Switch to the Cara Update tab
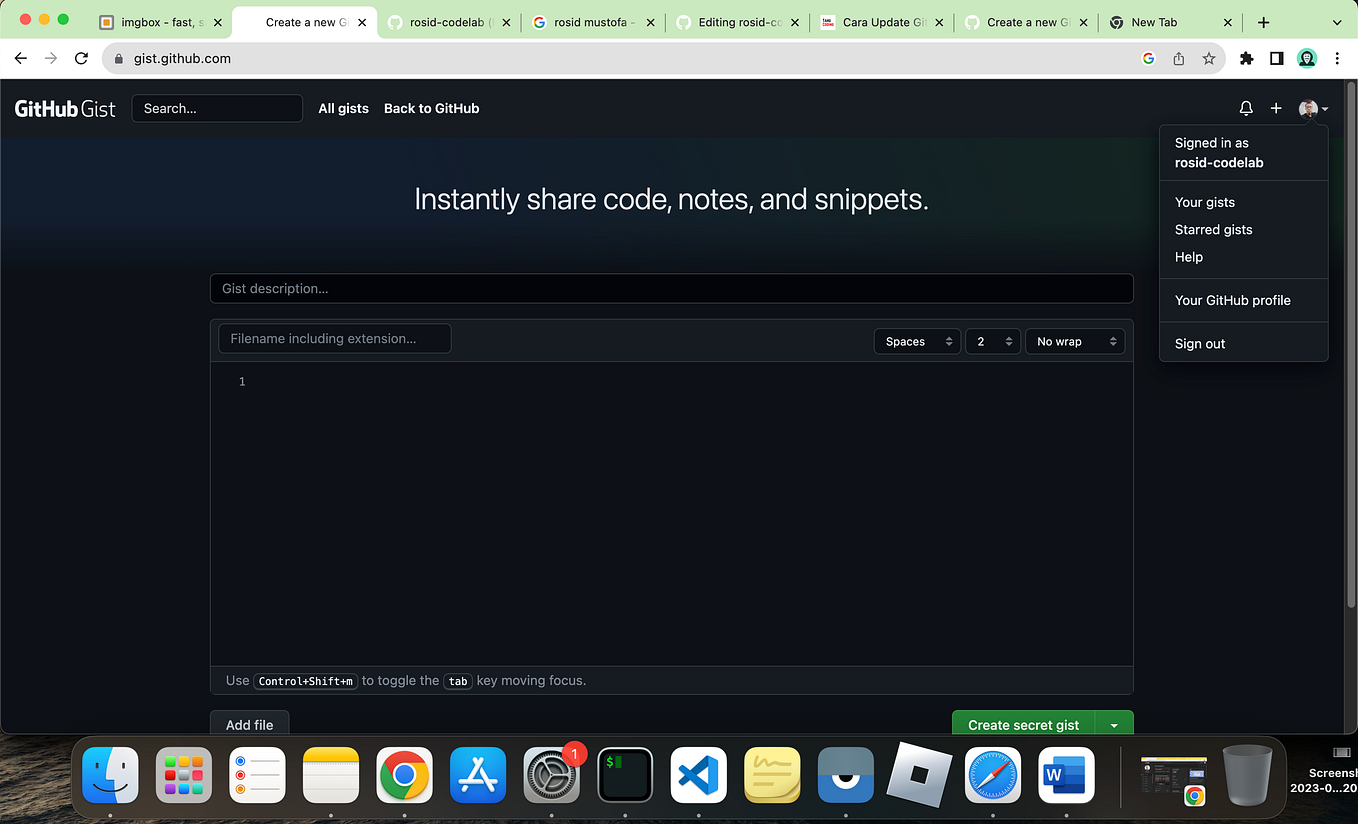This screenshot has height=824, width=1358. 880,21
